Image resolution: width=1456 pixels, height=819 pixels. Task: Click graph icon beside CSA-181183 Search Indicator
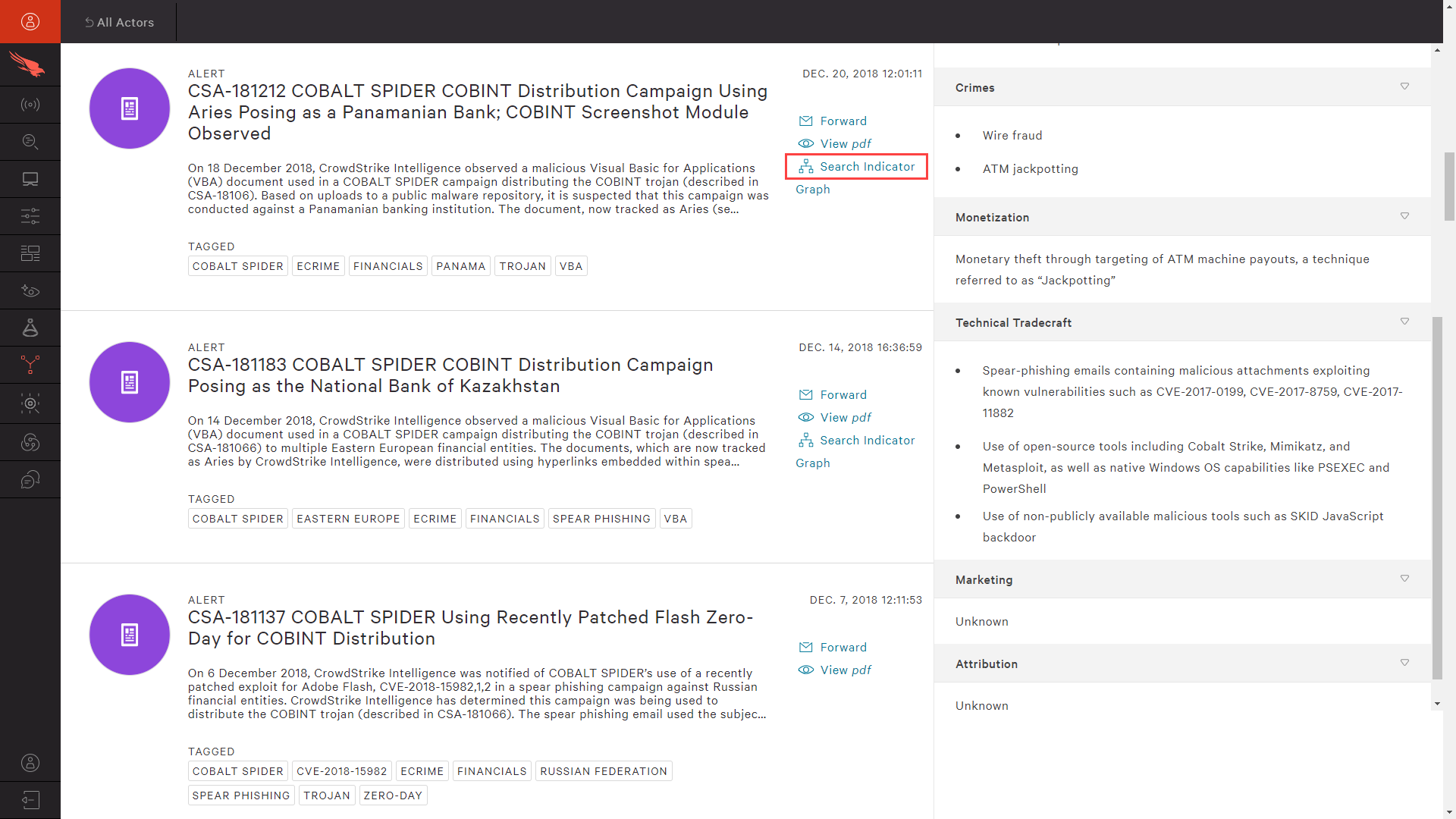click(805, 440)
